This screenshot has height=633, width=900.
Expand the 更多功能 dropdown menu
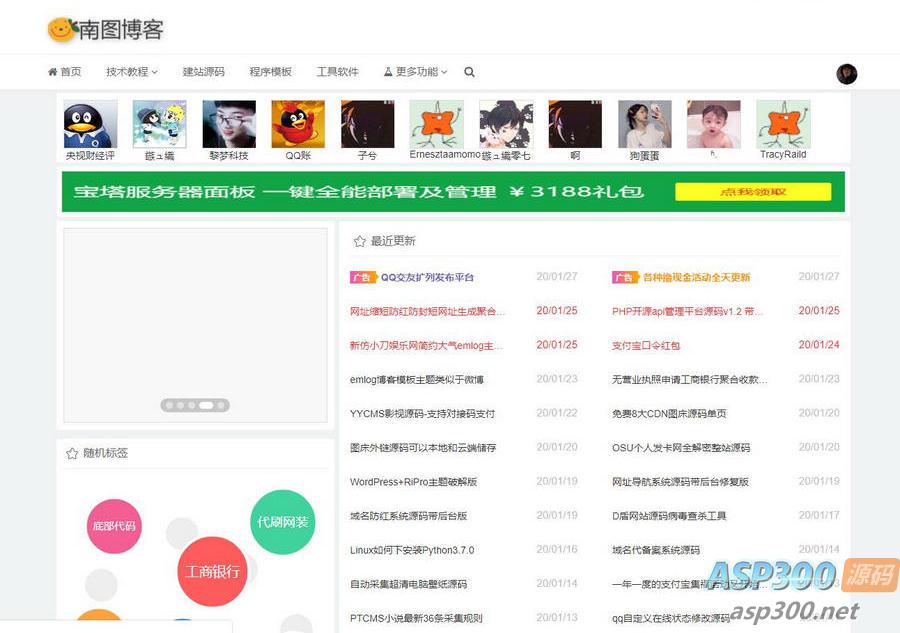[416, 72]
